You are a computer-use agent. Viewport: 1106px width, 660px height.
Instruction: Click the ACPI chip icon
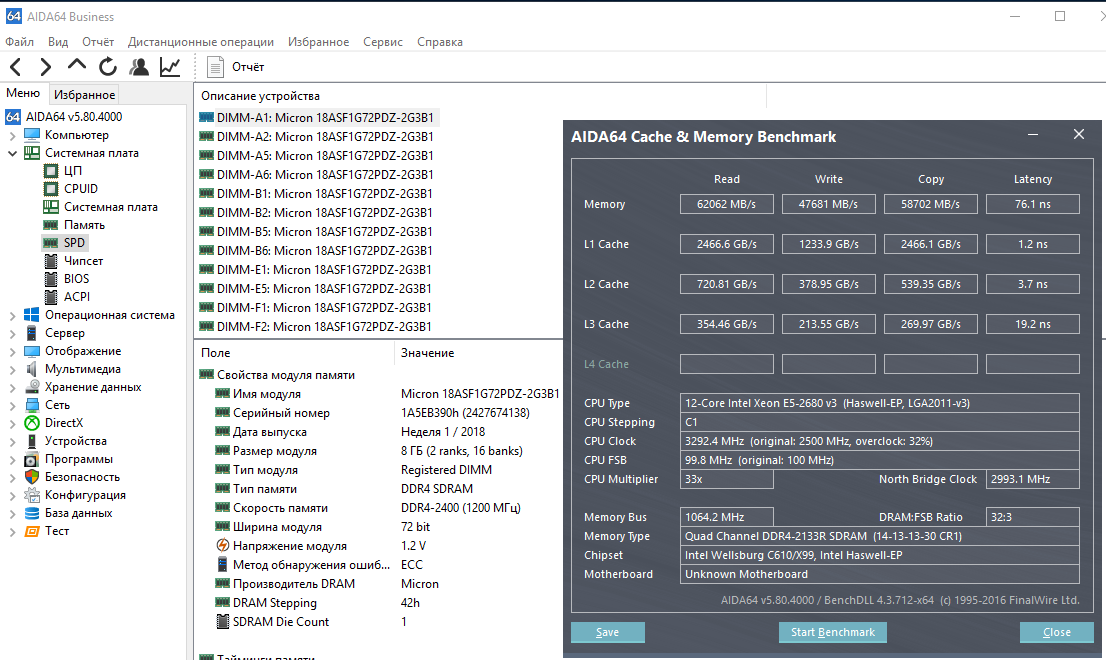click(x=51, y=297)
